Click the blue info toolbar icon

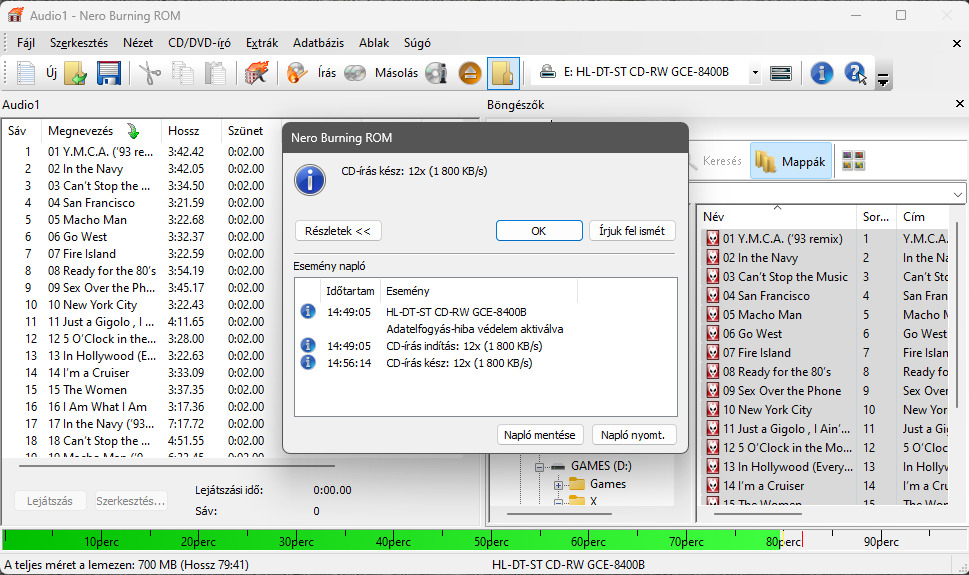(821, 73)
